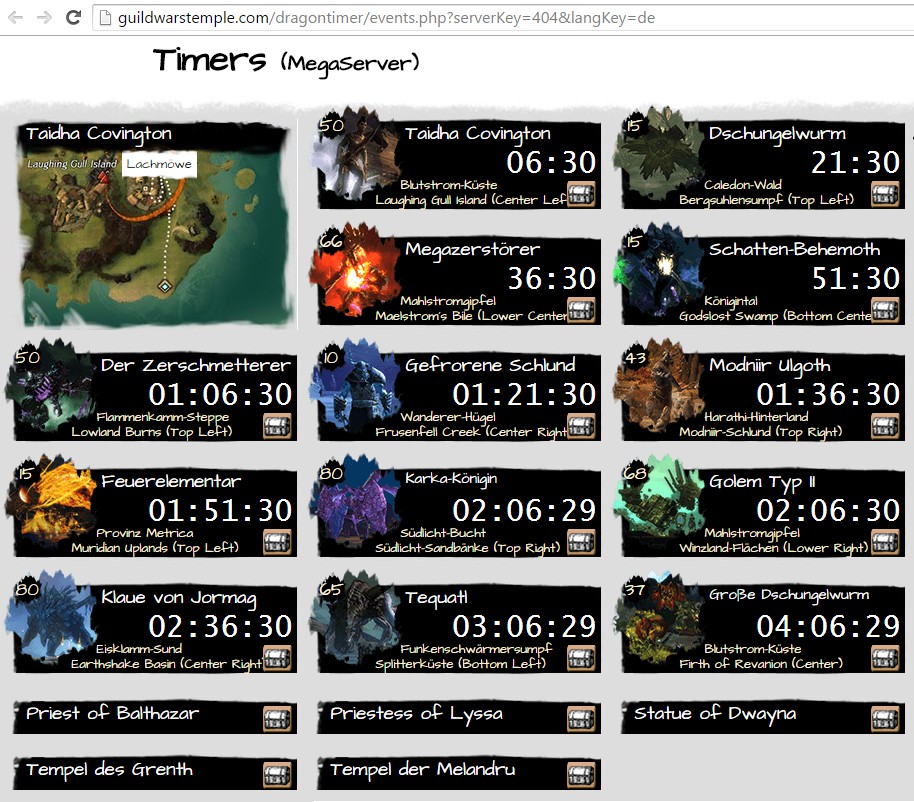The height and width of the screenshot is (802, 914).
Task: Click the chest icon on Gefrorene Schlund card
Action: point(581,426)
